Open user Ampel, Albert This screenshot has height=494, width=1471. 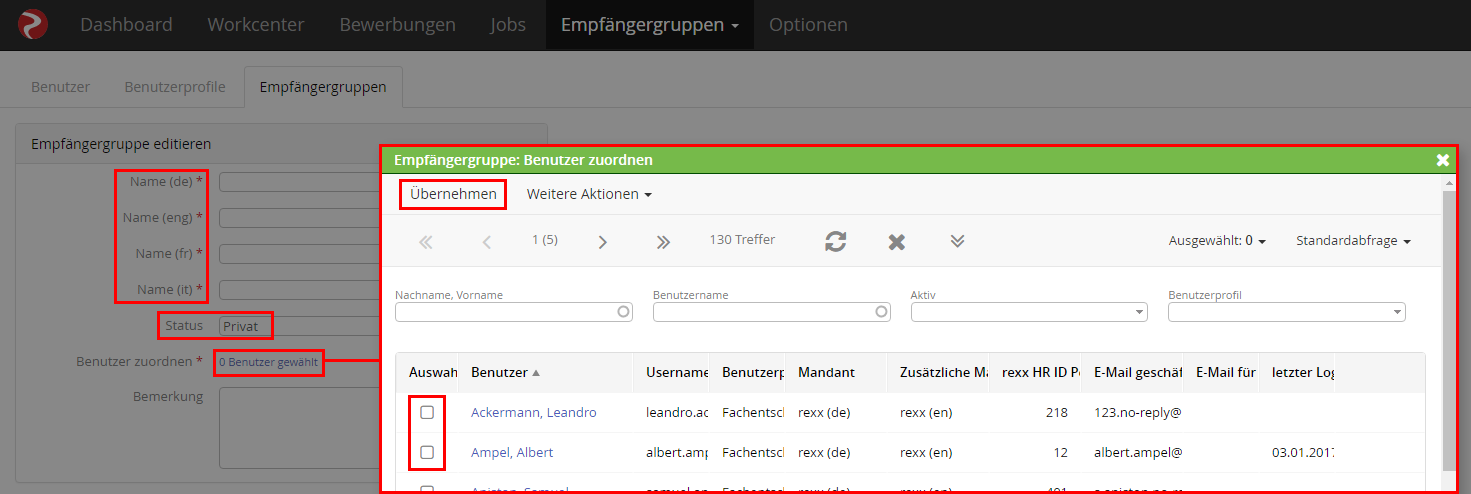tap(512, 452)
